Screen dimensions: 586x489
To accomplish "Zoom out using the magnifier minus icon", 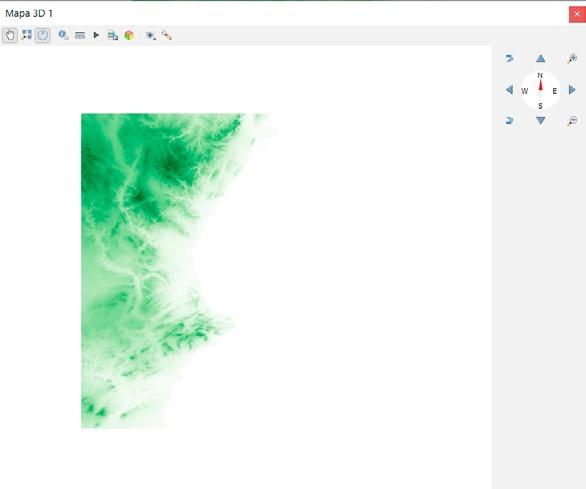I will pos(572,120).
